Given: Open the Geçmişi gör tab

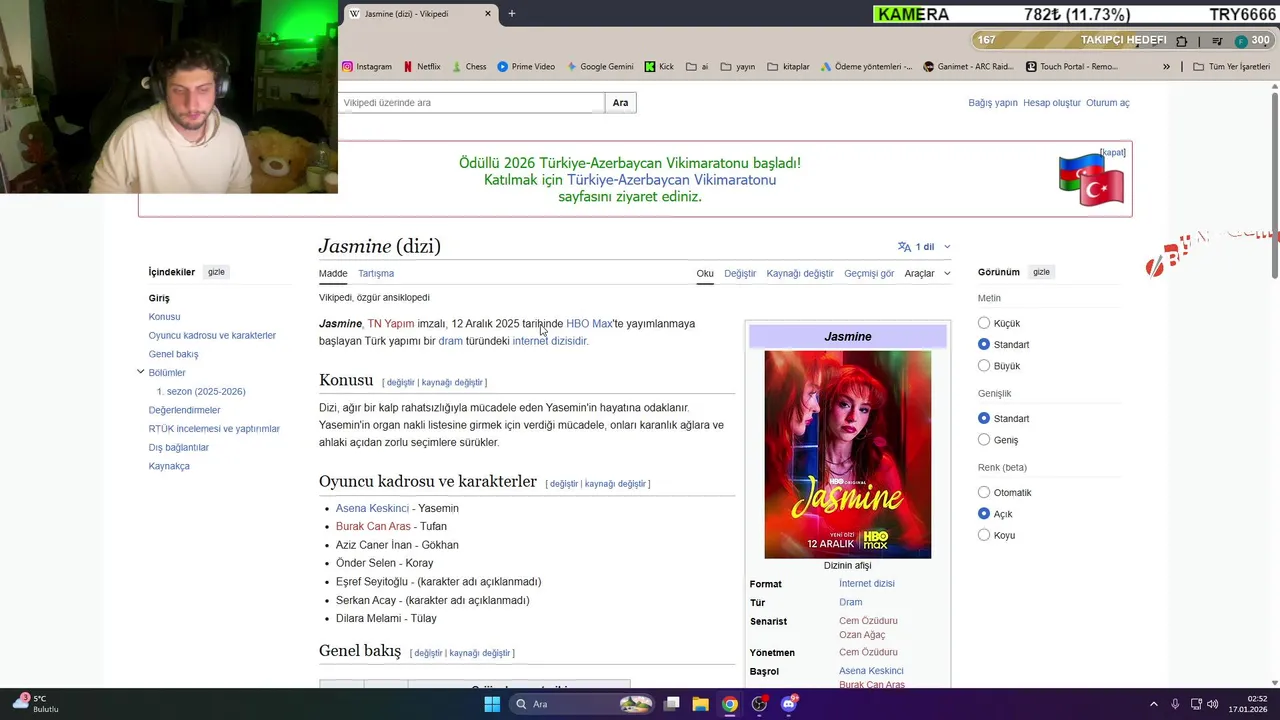Looking at the screenshot, I should point(869,273).
